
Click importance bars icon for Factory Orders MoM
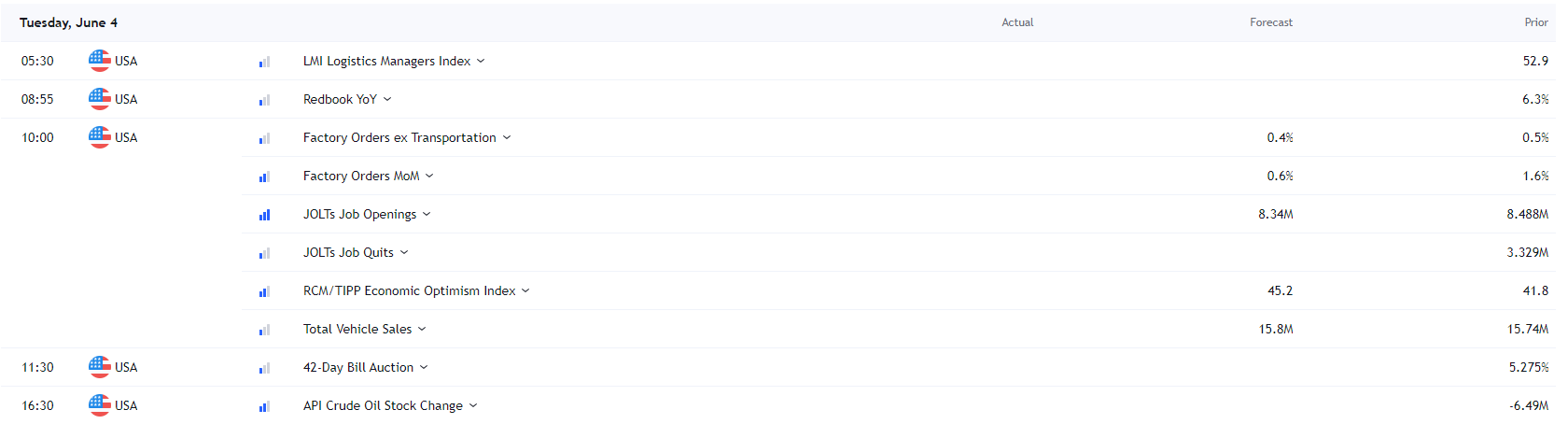coord(265,177)
